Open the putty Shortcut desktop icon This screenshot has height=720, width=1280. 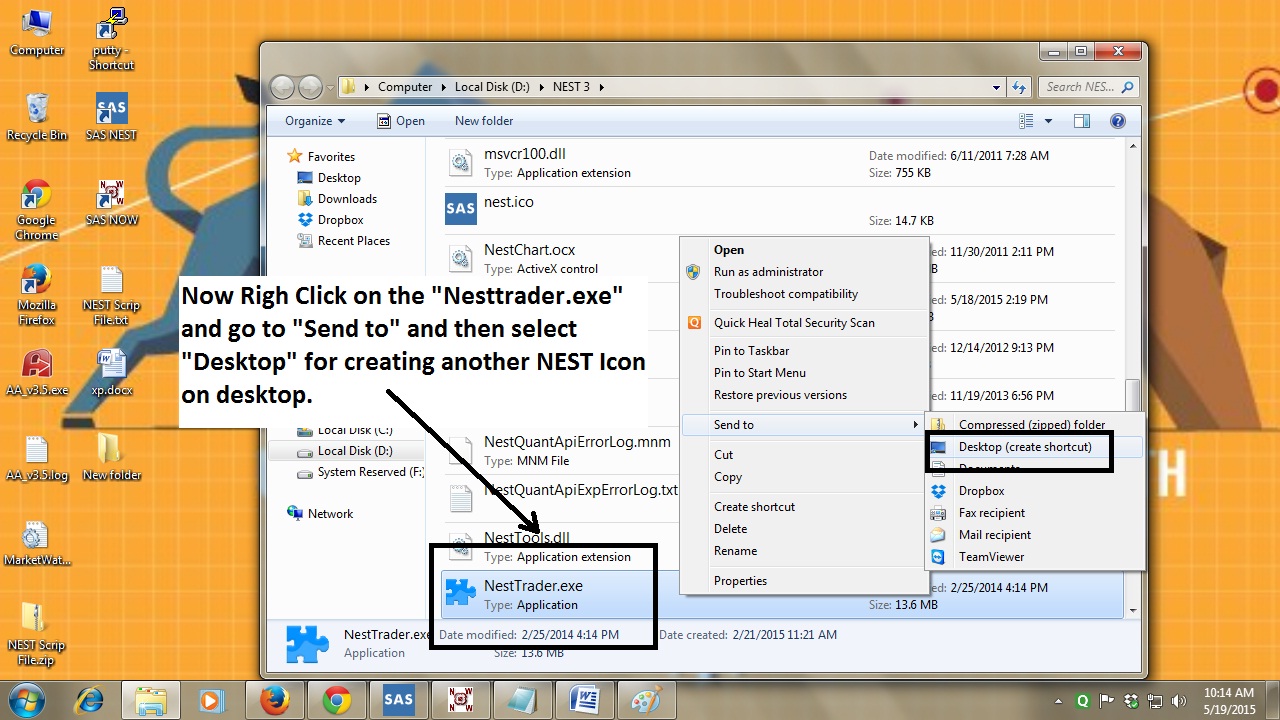click(x=111, y=40)
